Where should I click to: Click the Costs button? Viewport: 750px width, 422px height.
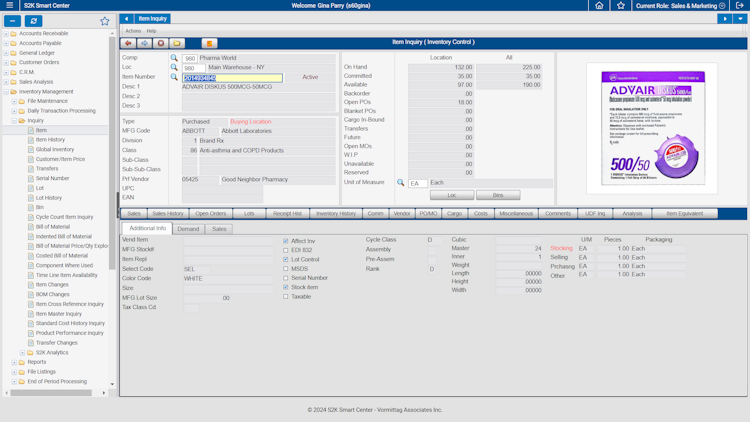pos(481,213)
